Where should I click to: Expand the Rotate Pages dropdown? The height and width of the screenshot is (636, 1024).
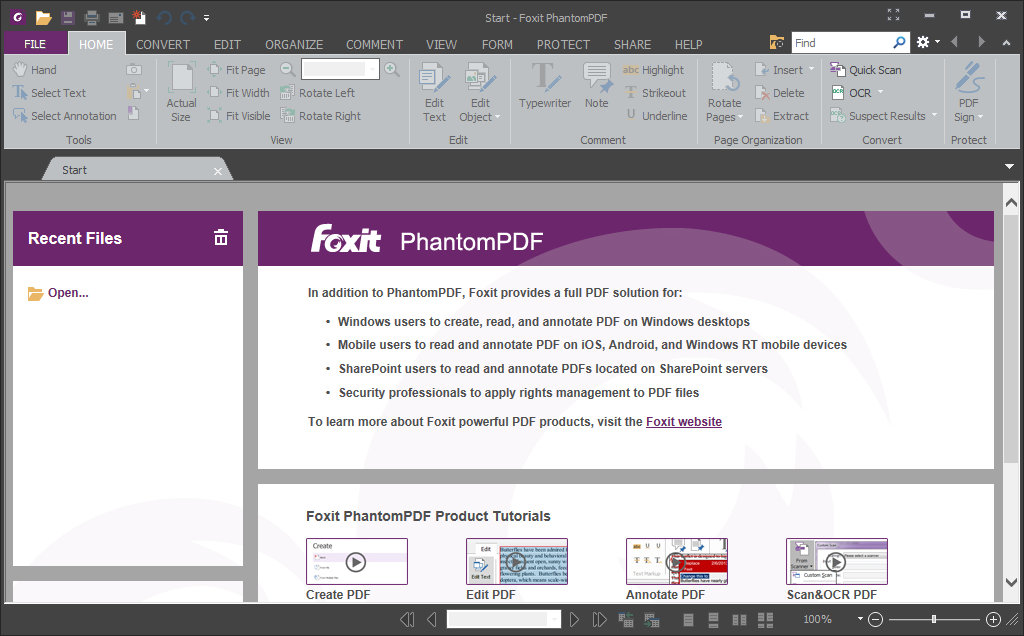[740, 118]
